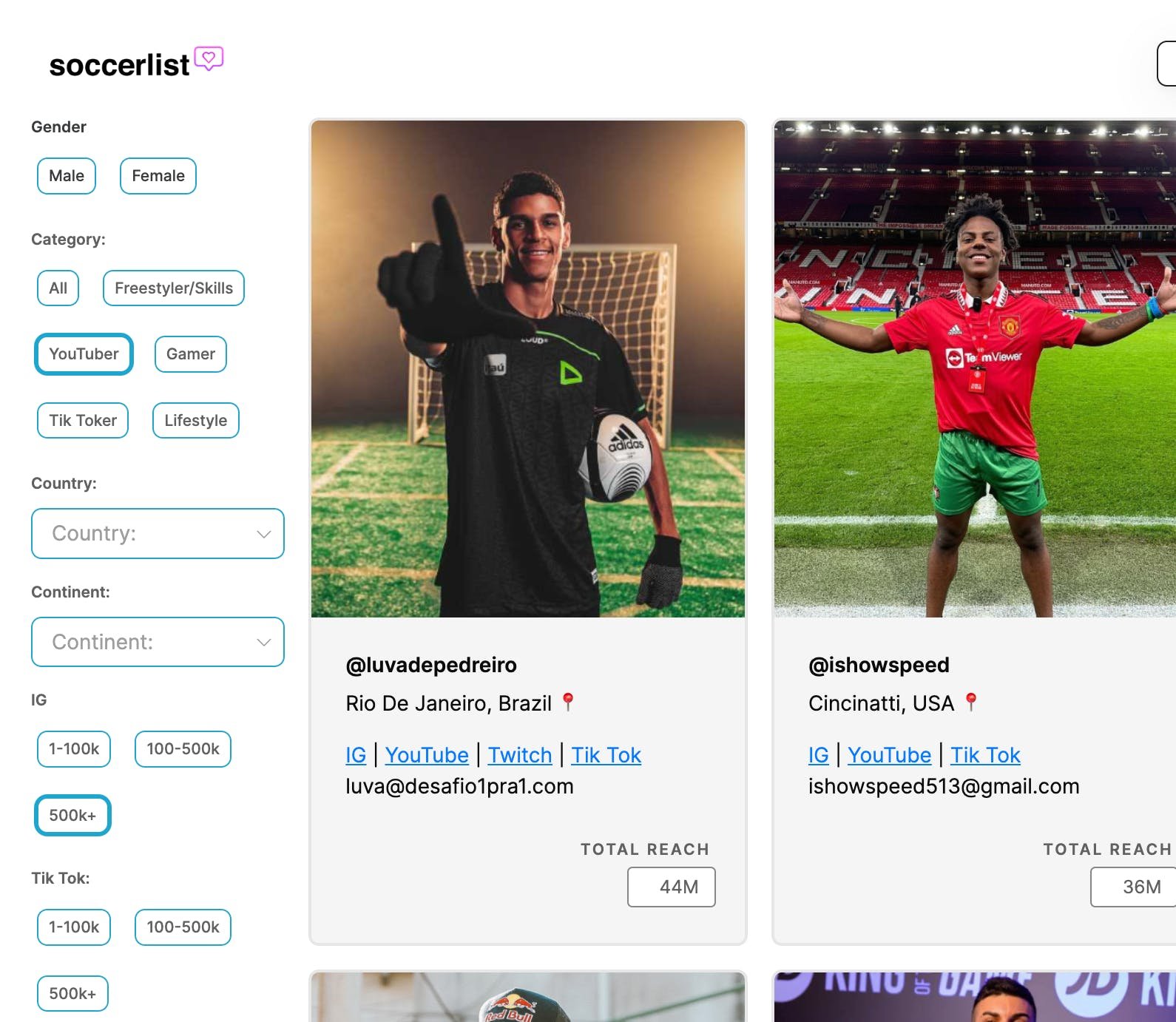This screenshot has width=1176, height=1022.
Task: Expand the Continent dropdown
Action: point(158,642)
